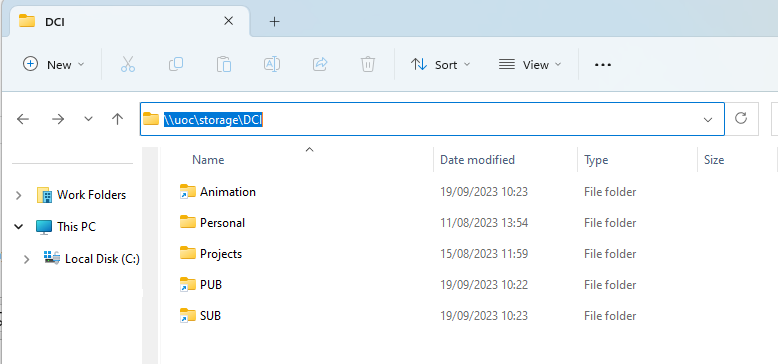Select the Projects folder

point(221,254)
